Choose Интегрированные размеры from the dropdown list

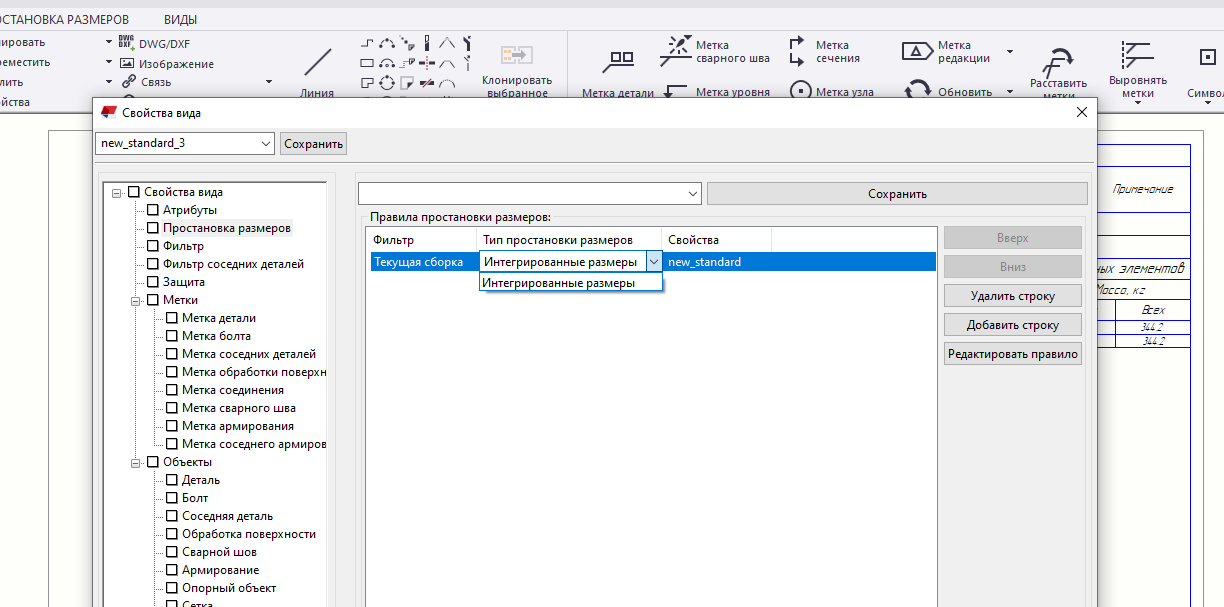coord(559,283)
